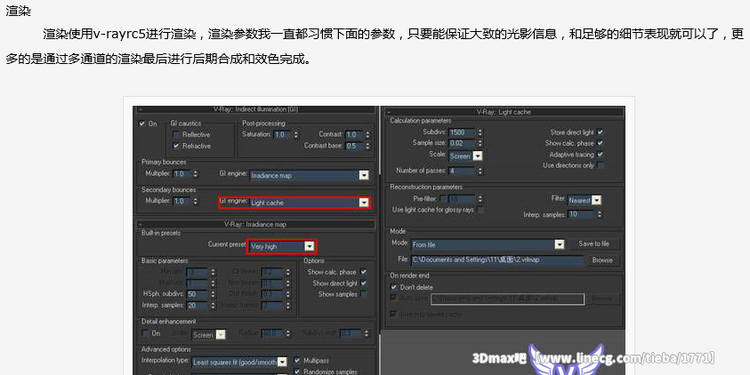Click the Saturation value field
750x375 pixels.
click(x=282, y=134)
